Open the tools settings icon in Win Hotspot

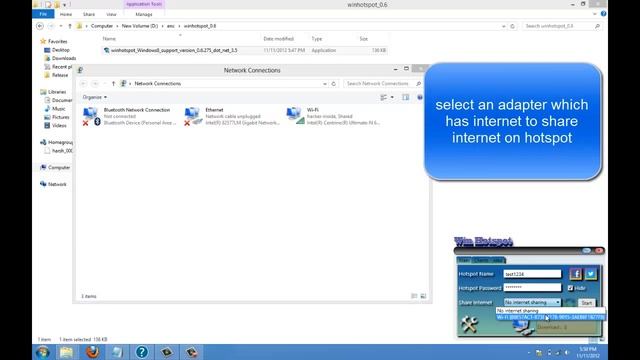(x=469, y=324)
